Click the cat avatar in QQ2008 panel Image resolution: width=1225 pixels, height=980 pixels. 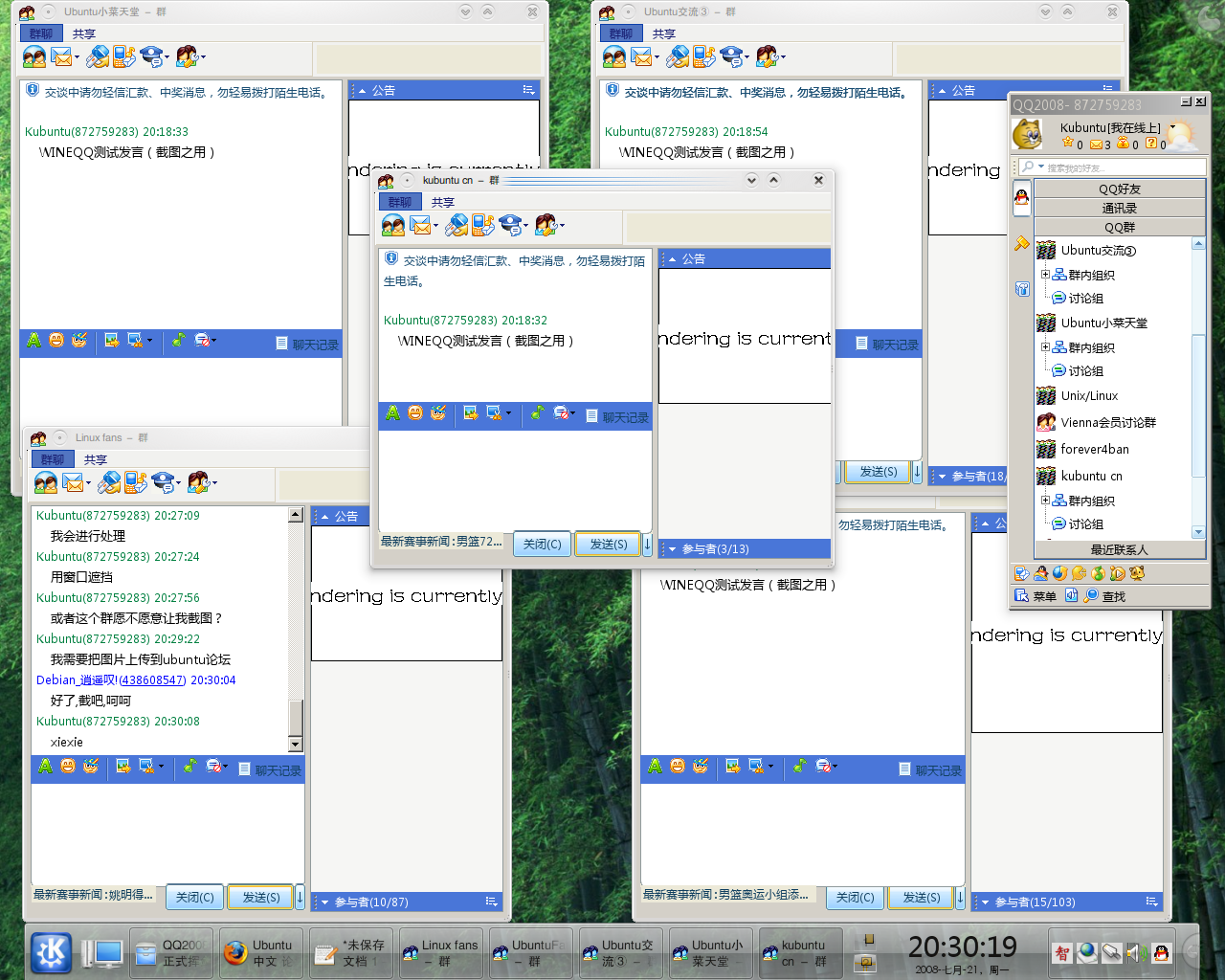[1028, 134]
